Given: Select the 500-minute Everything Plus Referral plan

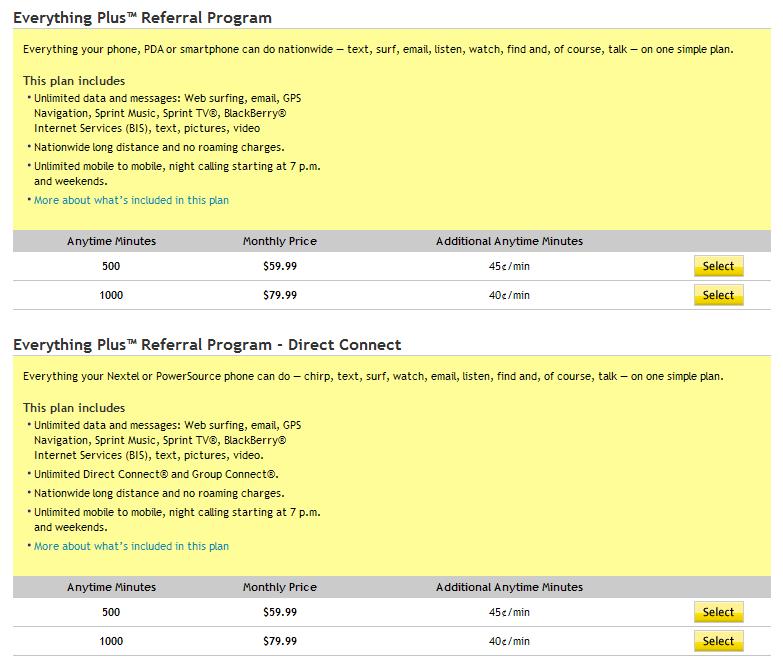Looking at the screenshot, I should pos(718,266).
